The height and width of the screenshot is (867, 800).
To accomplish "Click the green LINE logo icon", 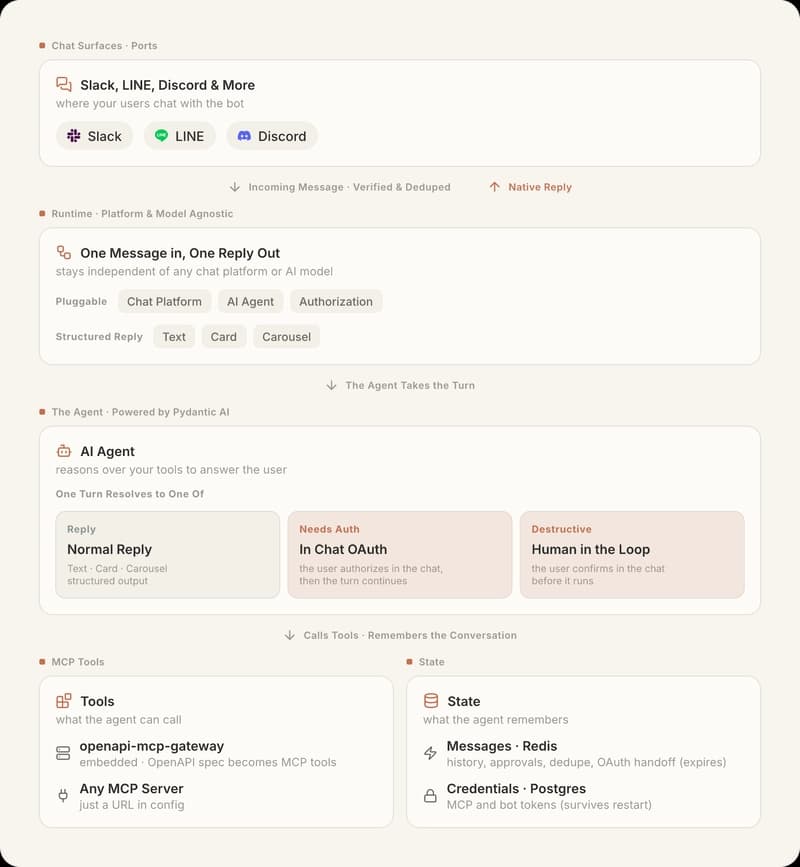I will [x=161, y=135].
